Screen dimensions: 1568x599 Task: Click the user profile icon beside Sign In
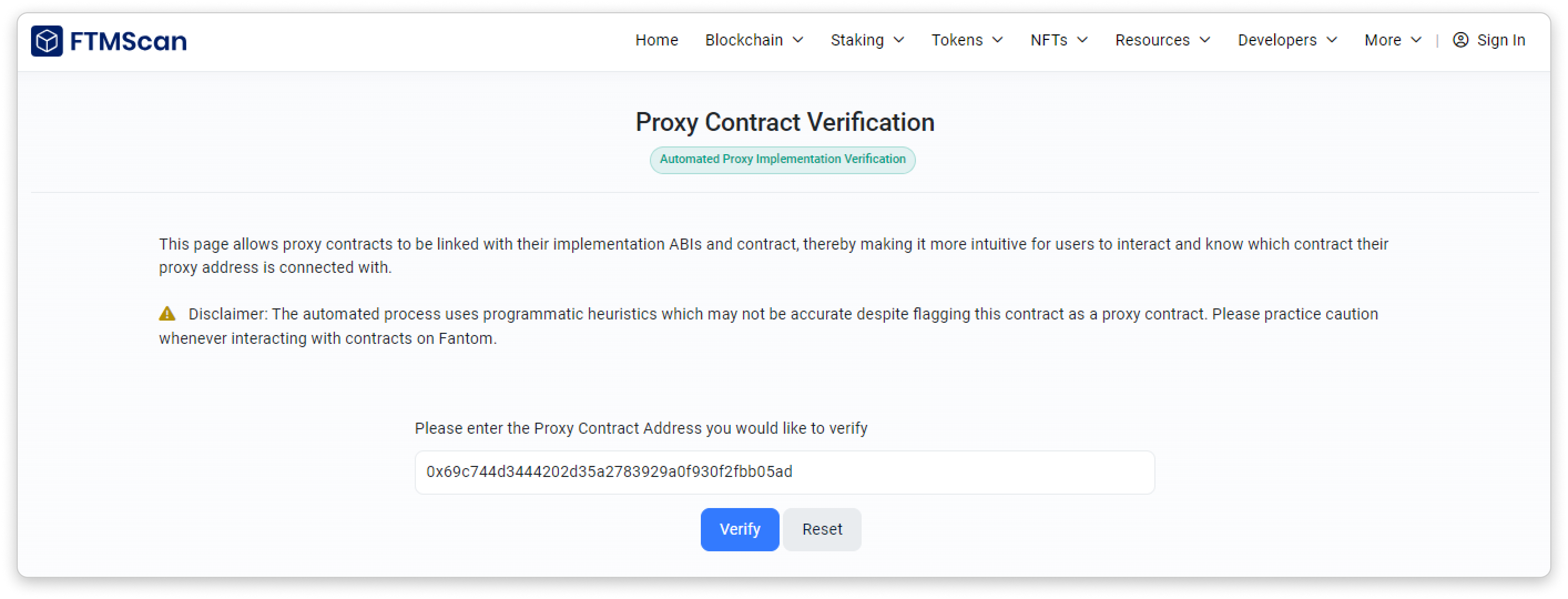pyautogui.click(x=1460, y=40)
